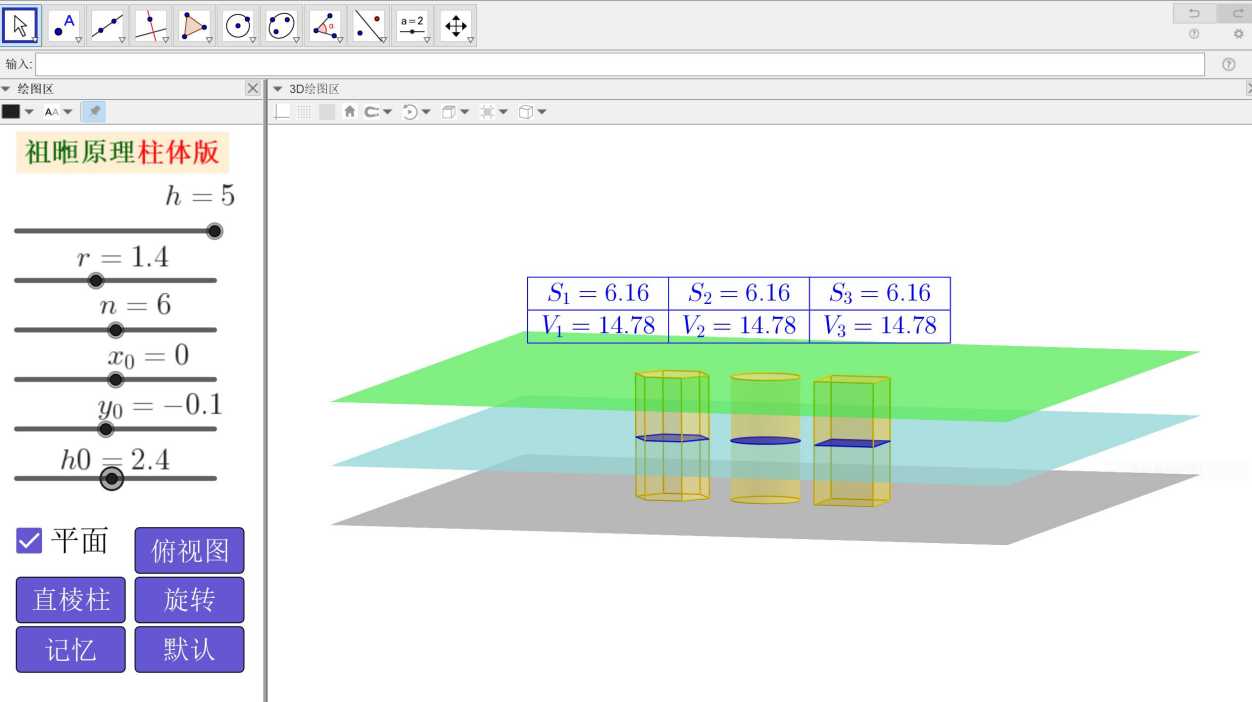Click into the 输入 input field
1252x702 pixels.
pyautogui.click(x=620, y=64)
